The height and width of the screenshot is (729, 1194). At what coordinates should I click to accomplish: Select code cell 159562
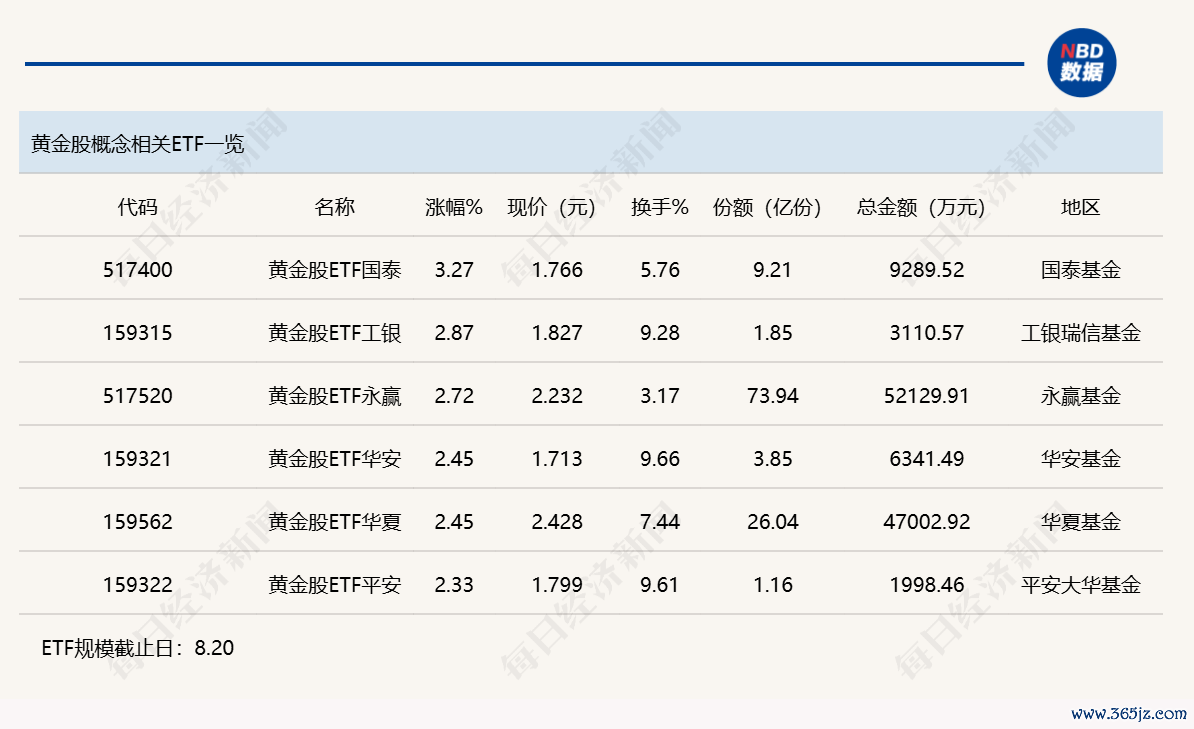pyautogui.click(x=138, y=522)
